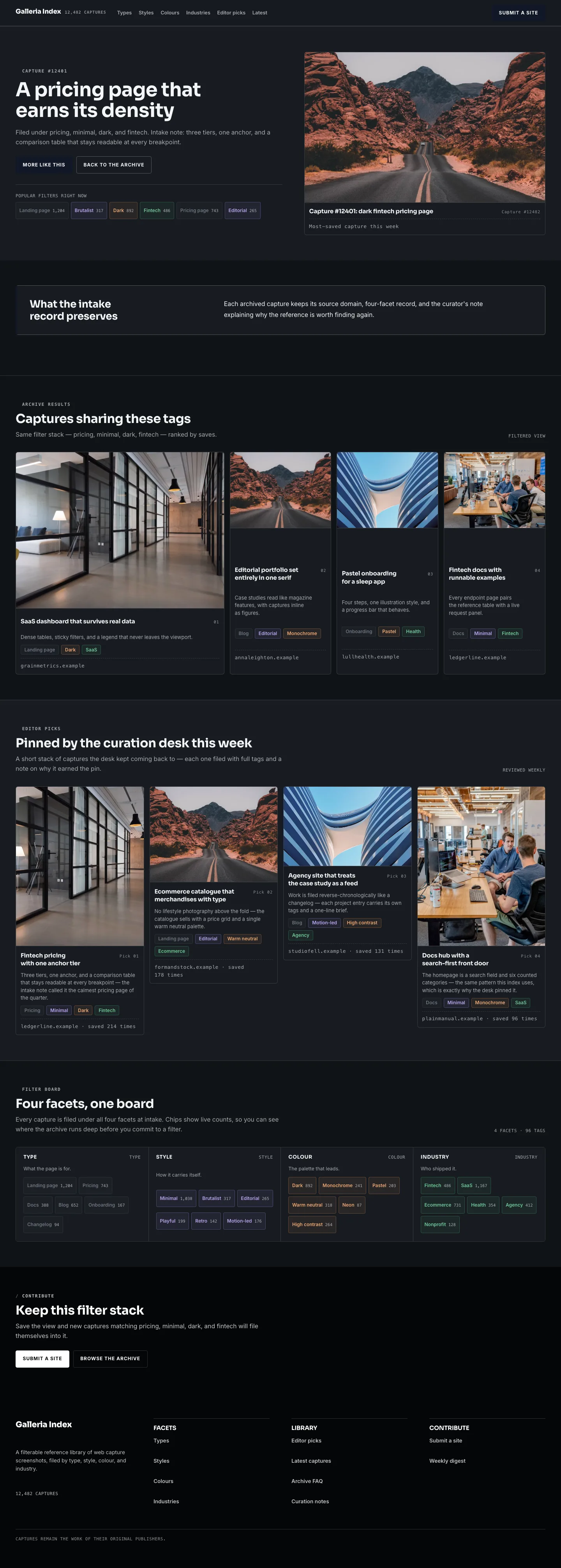The image size is (561, 1568).
Task: Toggle the Changelog 94 type filter
Action: [x=43, y=1224]
